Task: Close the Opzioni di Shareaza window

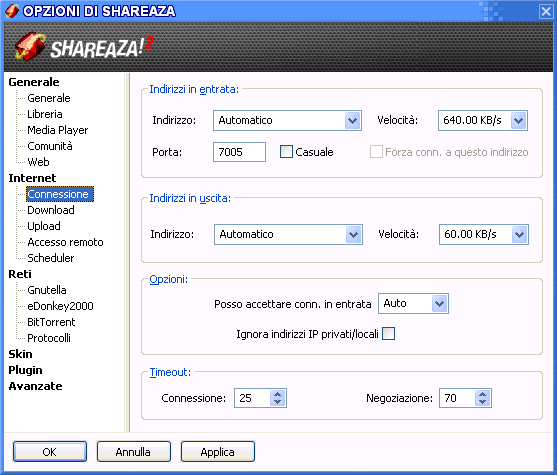Action: pyautogui.click(x=546, y=11)
